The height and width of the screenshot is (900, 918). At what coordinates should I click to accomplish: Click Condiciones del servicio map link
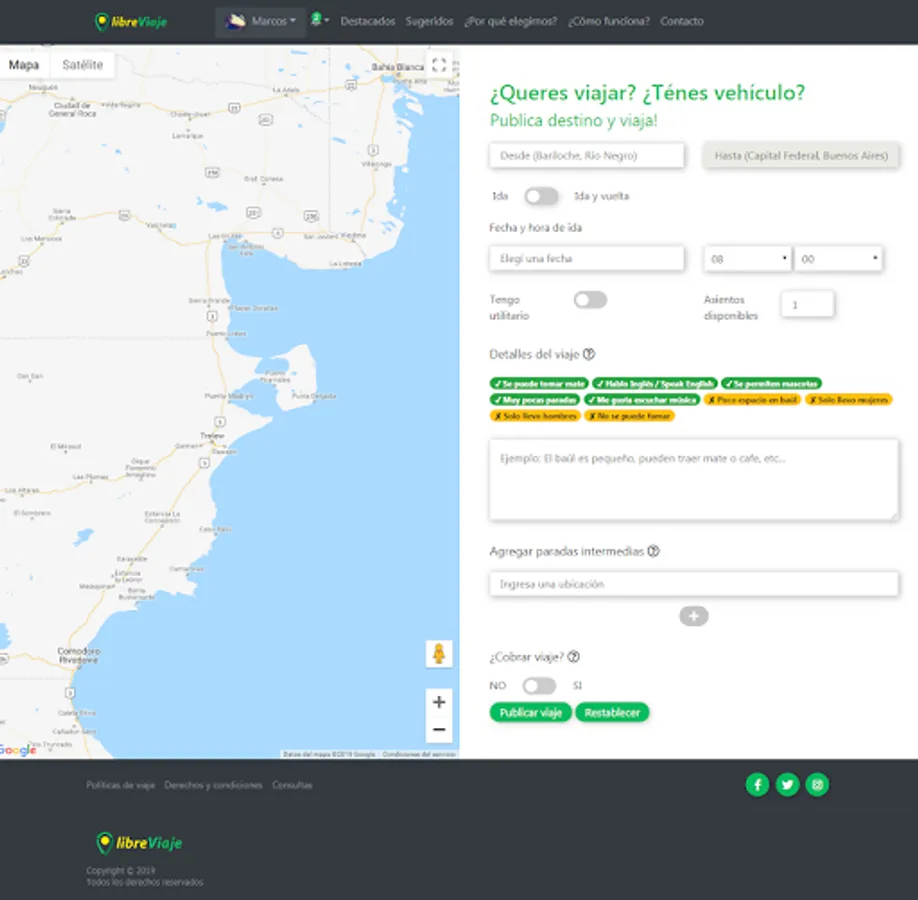(419, 754)
